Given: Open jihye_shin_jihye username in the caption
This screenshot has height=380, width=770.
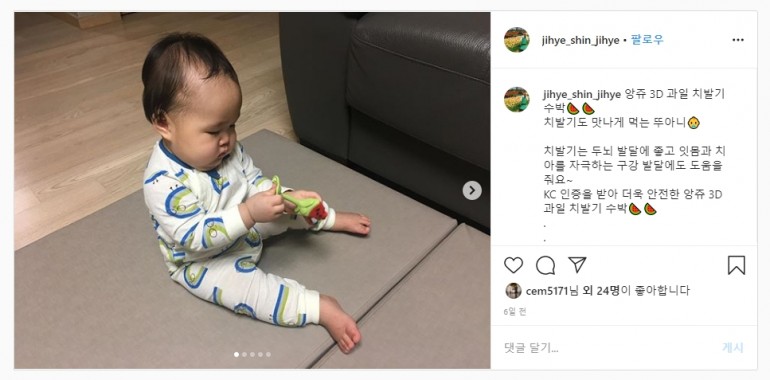Looking at the screenshot, I should [x=582, y=95].
